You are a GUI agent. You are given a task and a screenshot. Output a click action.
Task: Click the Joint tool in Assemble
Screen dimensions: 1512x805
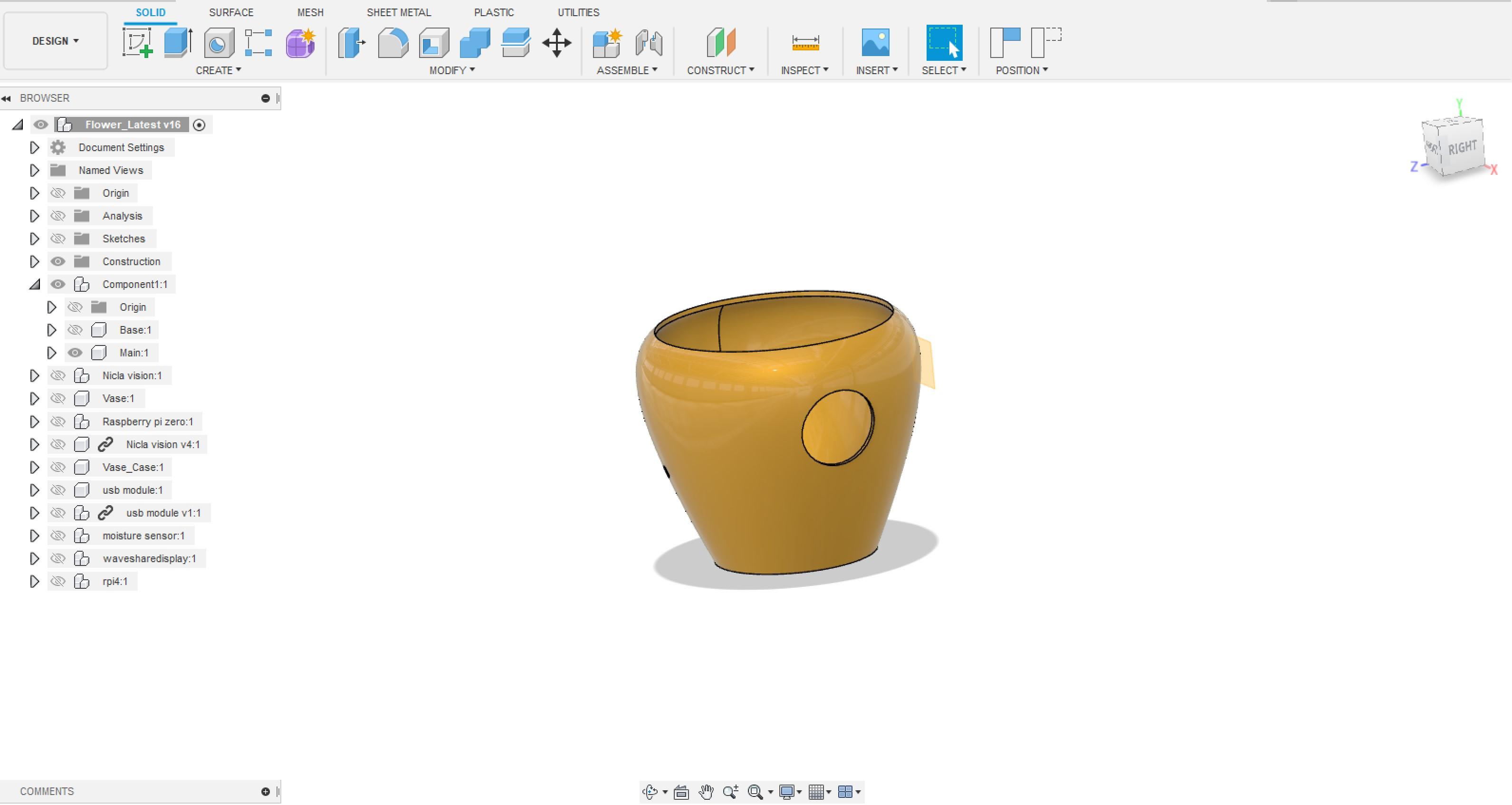(x=649, y=42)
